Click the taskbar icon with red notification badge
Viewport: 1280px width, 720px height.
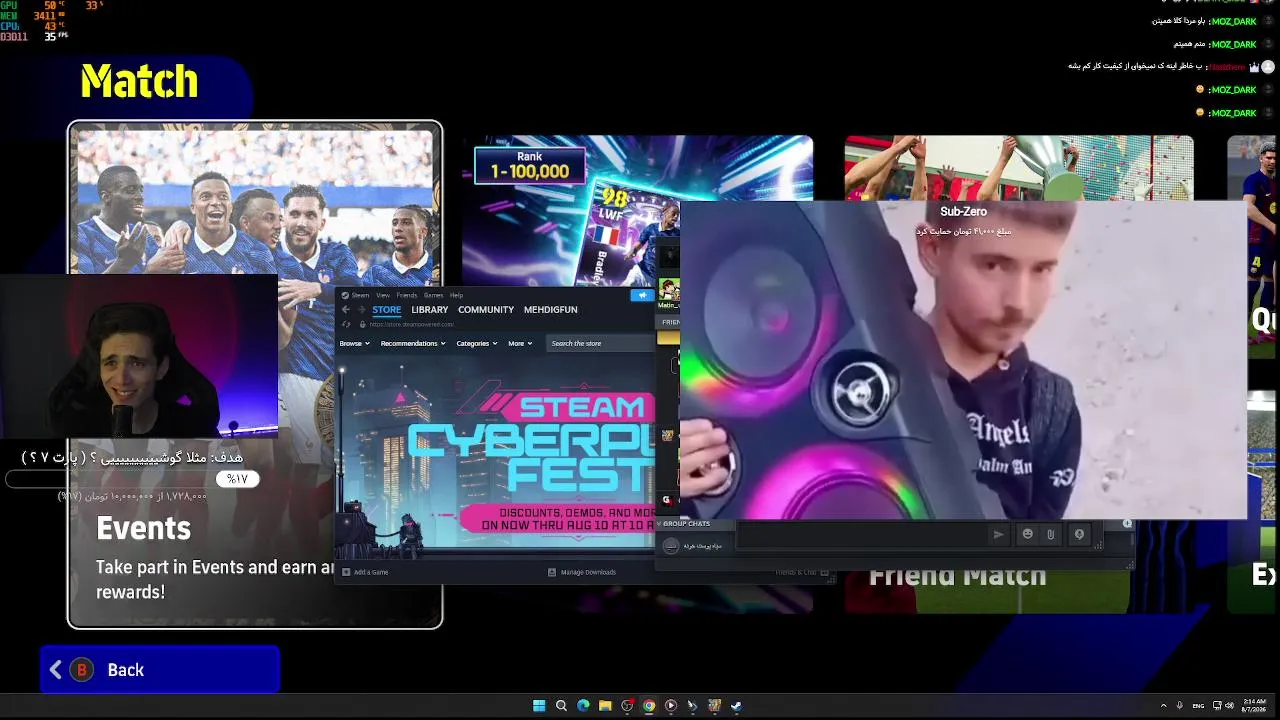[627, 706]
